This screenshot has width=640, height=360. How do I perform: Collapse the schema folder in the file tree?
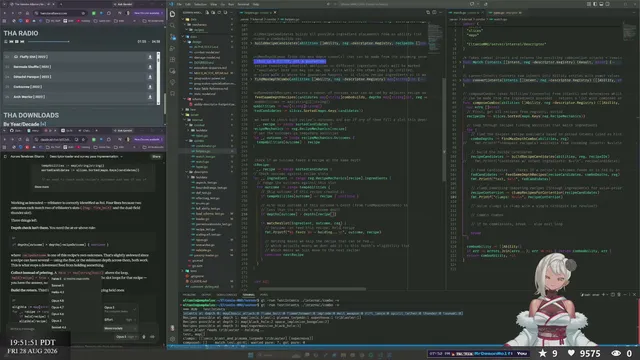click(197, 99)
